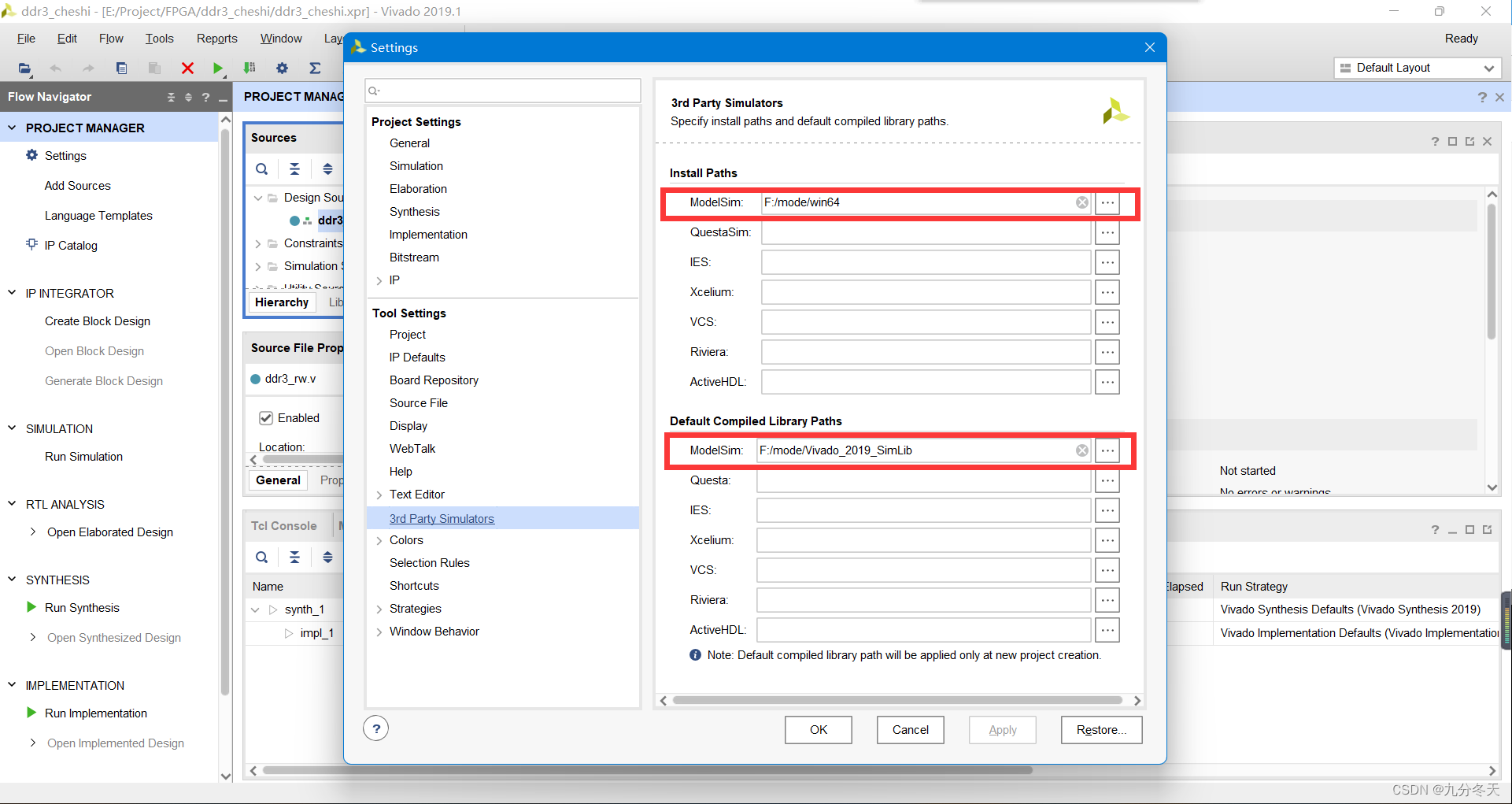The image size is (1512, 804).
Task: Click the Open Project toolbar icon
Action: point(25,69)
